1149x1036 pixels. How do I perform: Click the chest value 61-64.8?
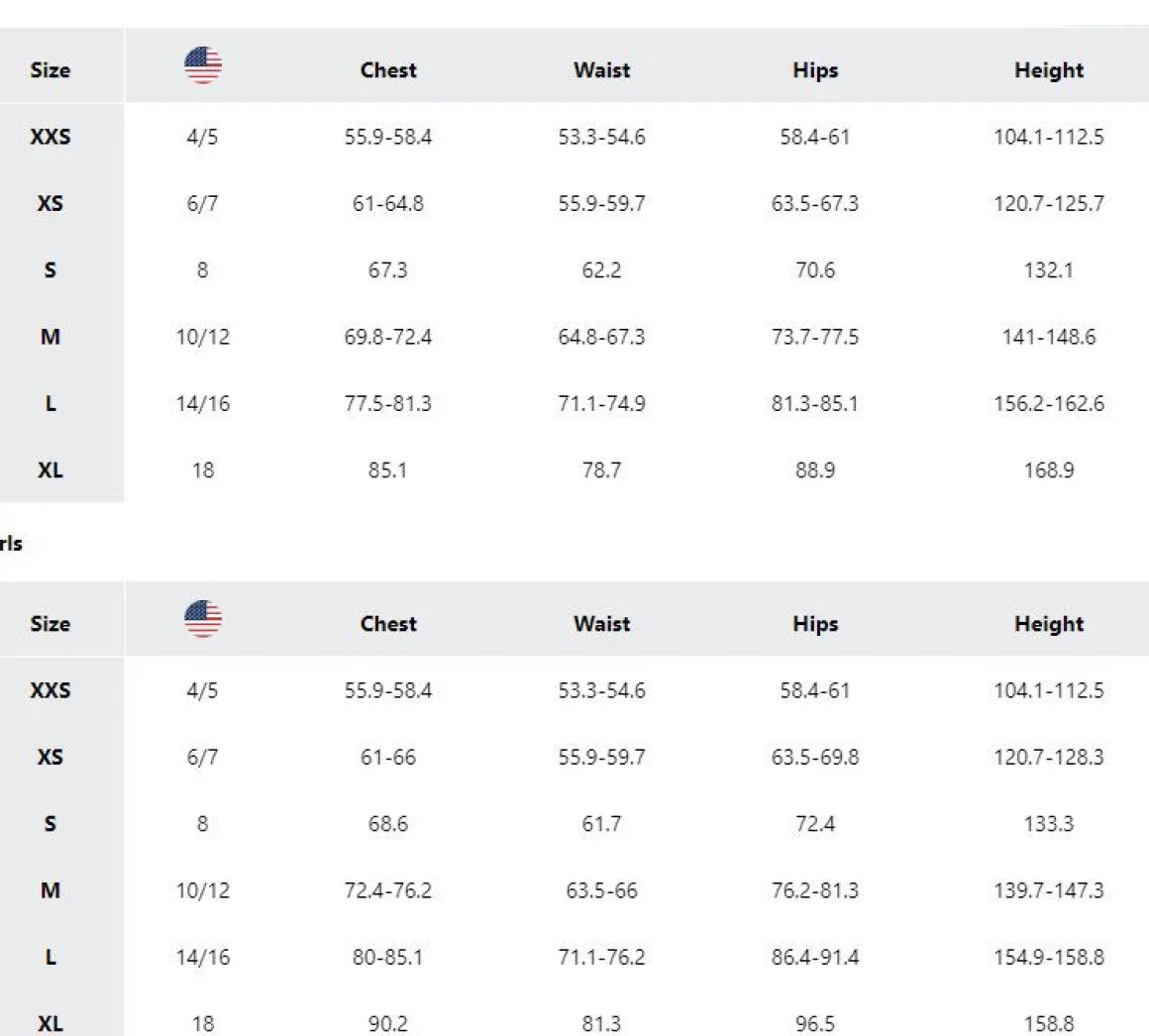click(388, 204)
